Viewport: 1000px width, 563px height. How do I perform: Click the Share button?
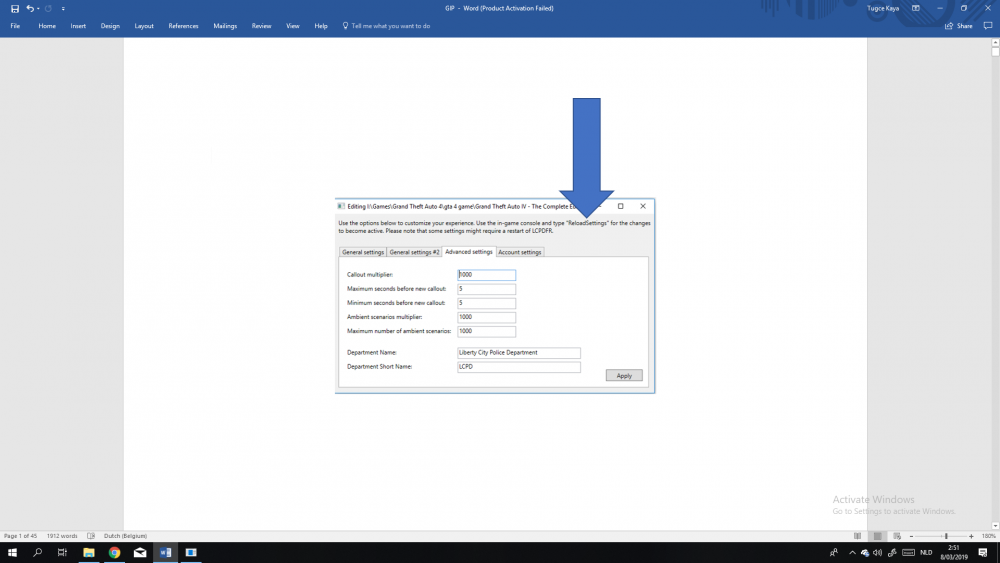(959, 26)
